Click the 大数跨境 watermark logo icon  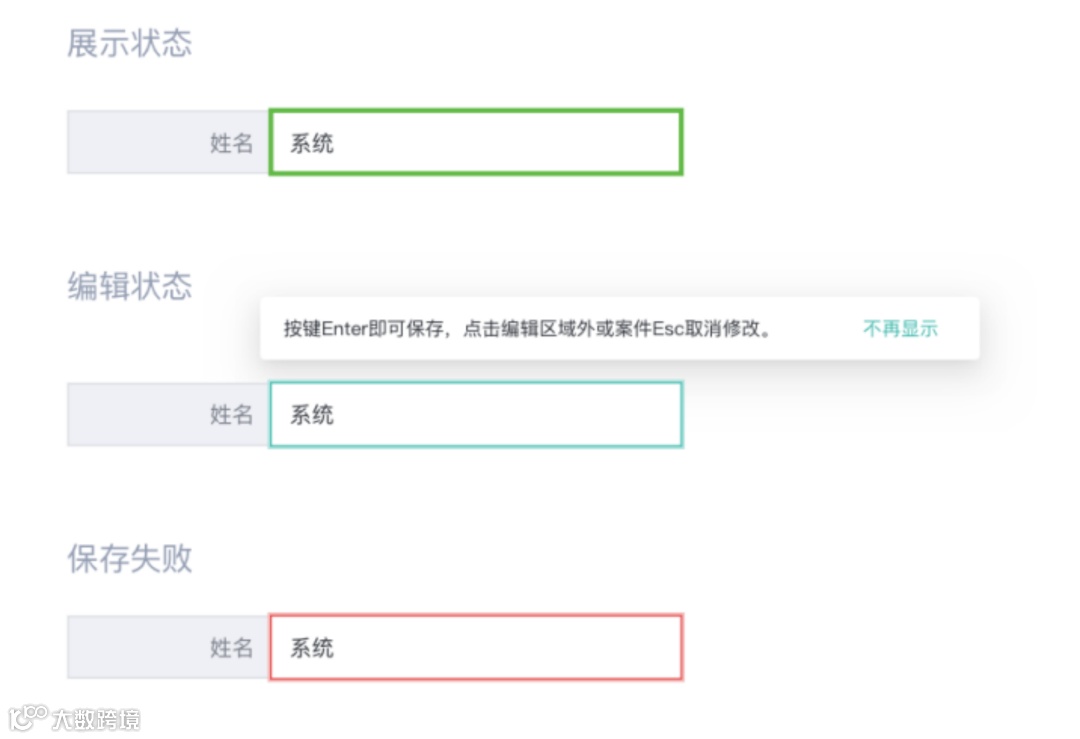(27, 718)
